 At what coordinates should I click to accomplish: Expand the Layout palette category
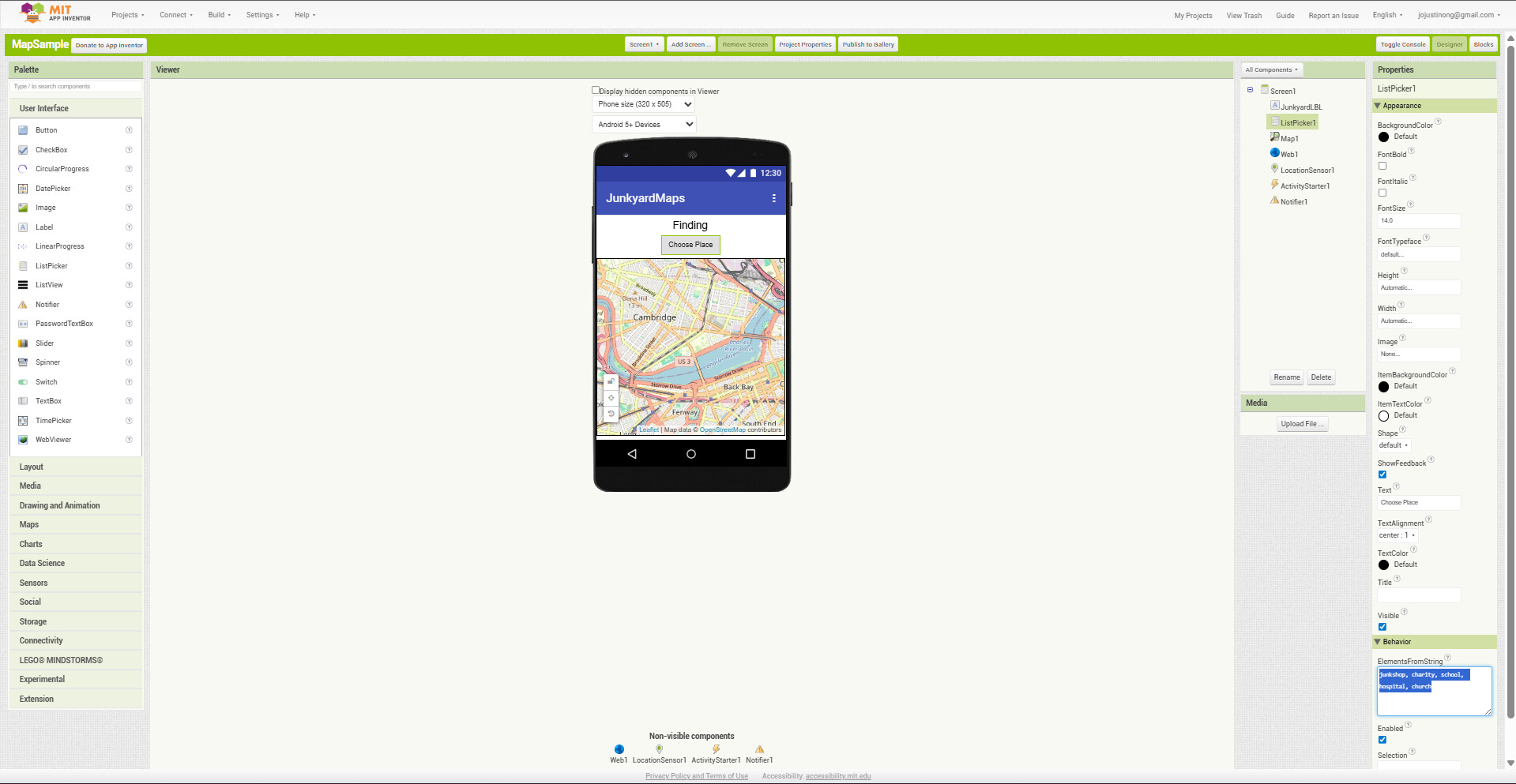[x=76, y=467]
